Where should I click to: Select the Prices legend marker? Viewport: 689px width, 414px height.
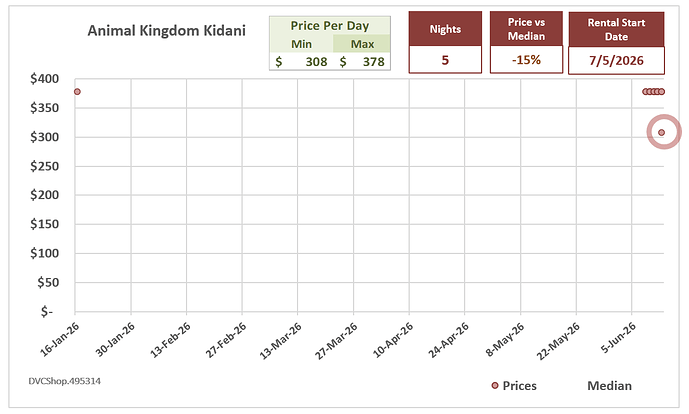coord(495,385)
